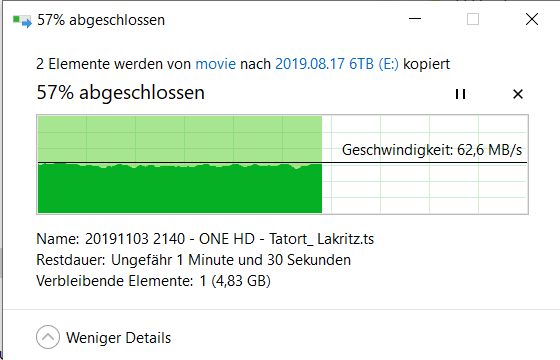Click the disabled maximize button
The height and width of the screenshot is (360, 560).
473,19
